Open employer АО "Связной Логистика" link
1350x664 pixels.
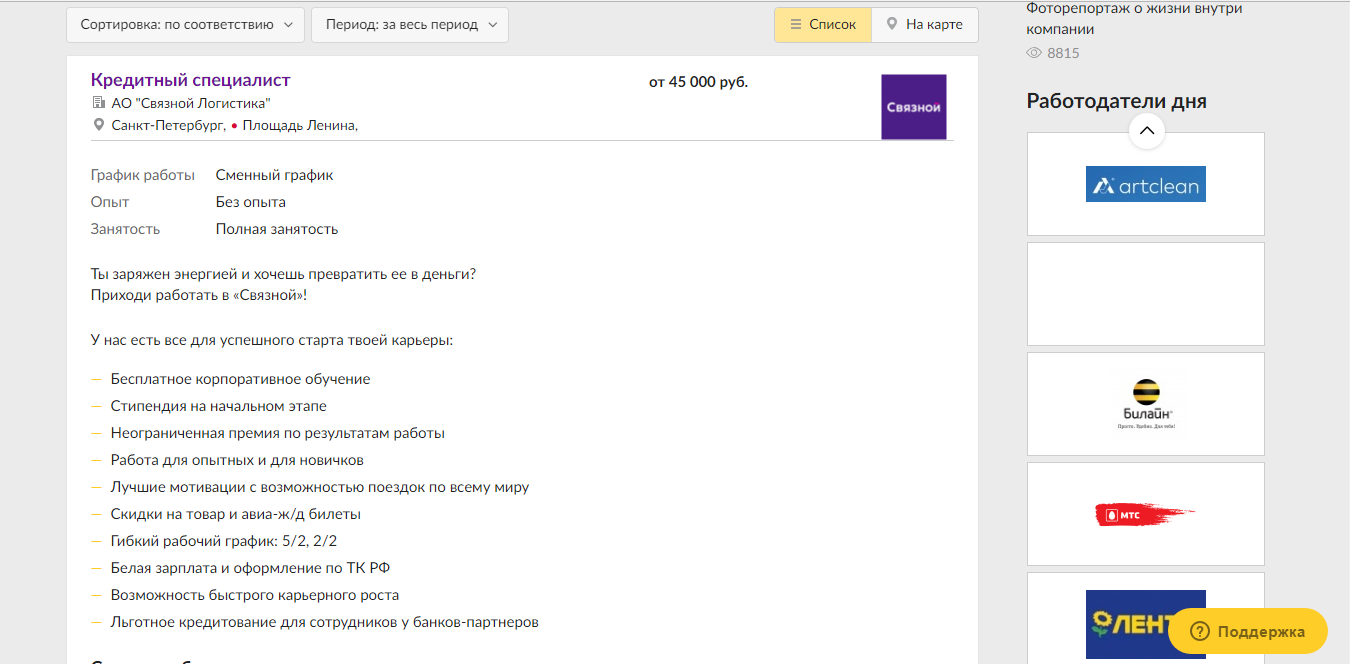click(191, 103)
